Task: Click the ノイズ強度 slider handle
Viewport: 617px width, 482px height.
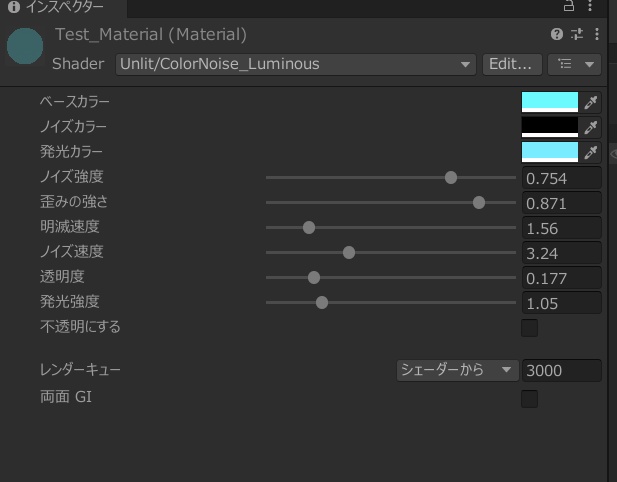Action: 451,177
